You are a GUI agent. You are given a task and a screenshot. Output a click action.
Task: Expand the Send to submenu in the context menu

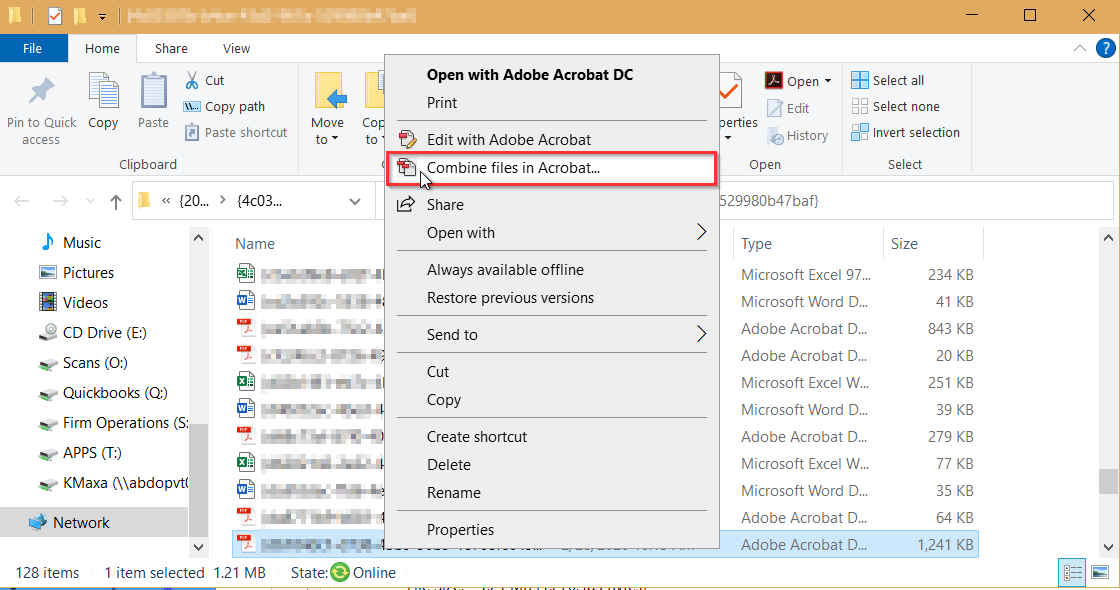(x=701, y=334)
